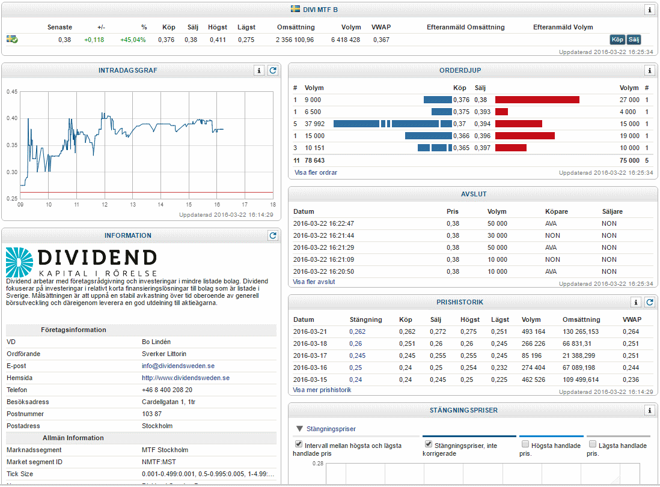The width and height of the screenshot is (660, 487).
Task: Enable 'Högsta handlade pris' checkbox
Action: [x=525, y=444]
